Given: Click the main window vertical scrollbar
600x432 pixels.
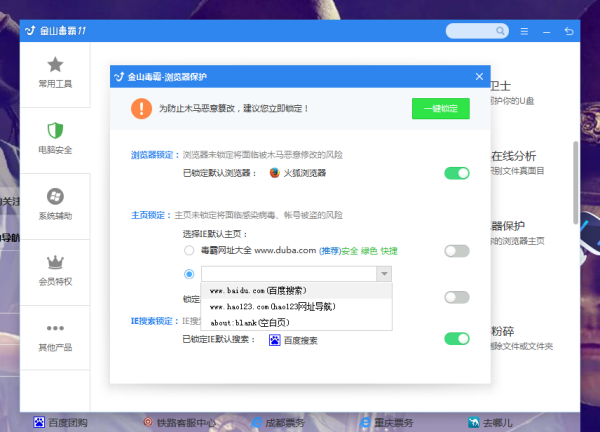Looking at the screenshot, I should 575,183.
